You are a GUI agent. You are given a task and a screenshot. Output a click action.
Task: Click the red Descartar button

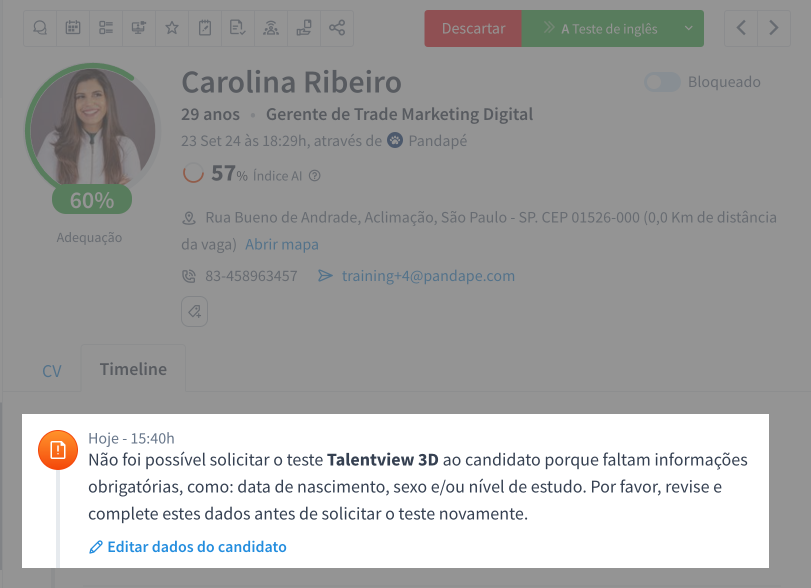[473, 28]
